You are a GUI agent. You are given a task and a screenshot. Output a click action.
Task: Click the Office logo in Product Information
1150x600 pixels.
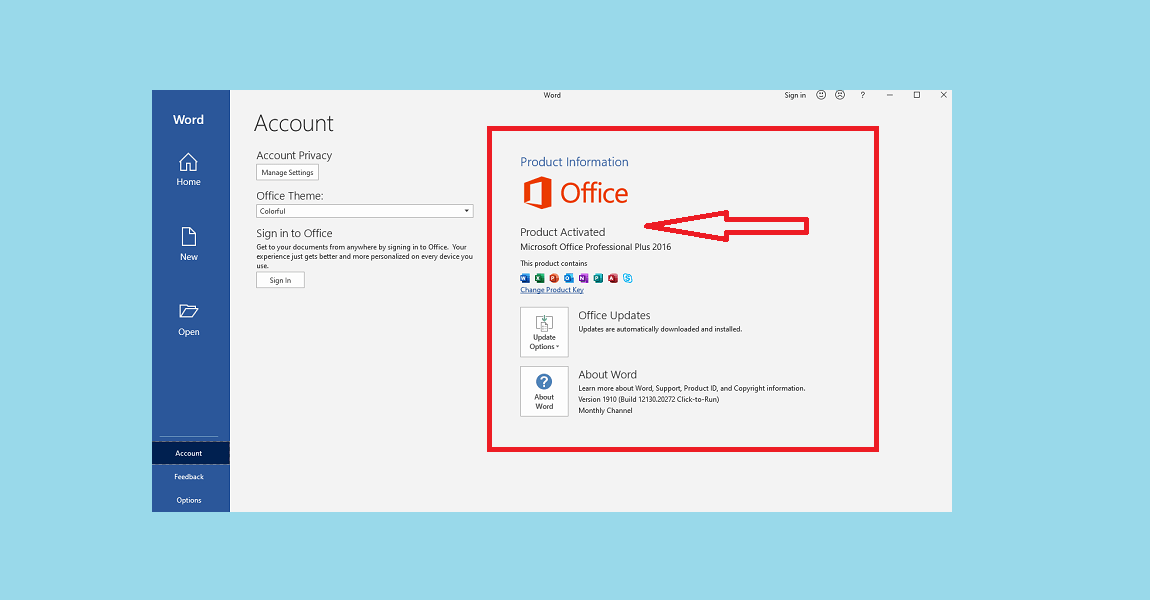576,193
